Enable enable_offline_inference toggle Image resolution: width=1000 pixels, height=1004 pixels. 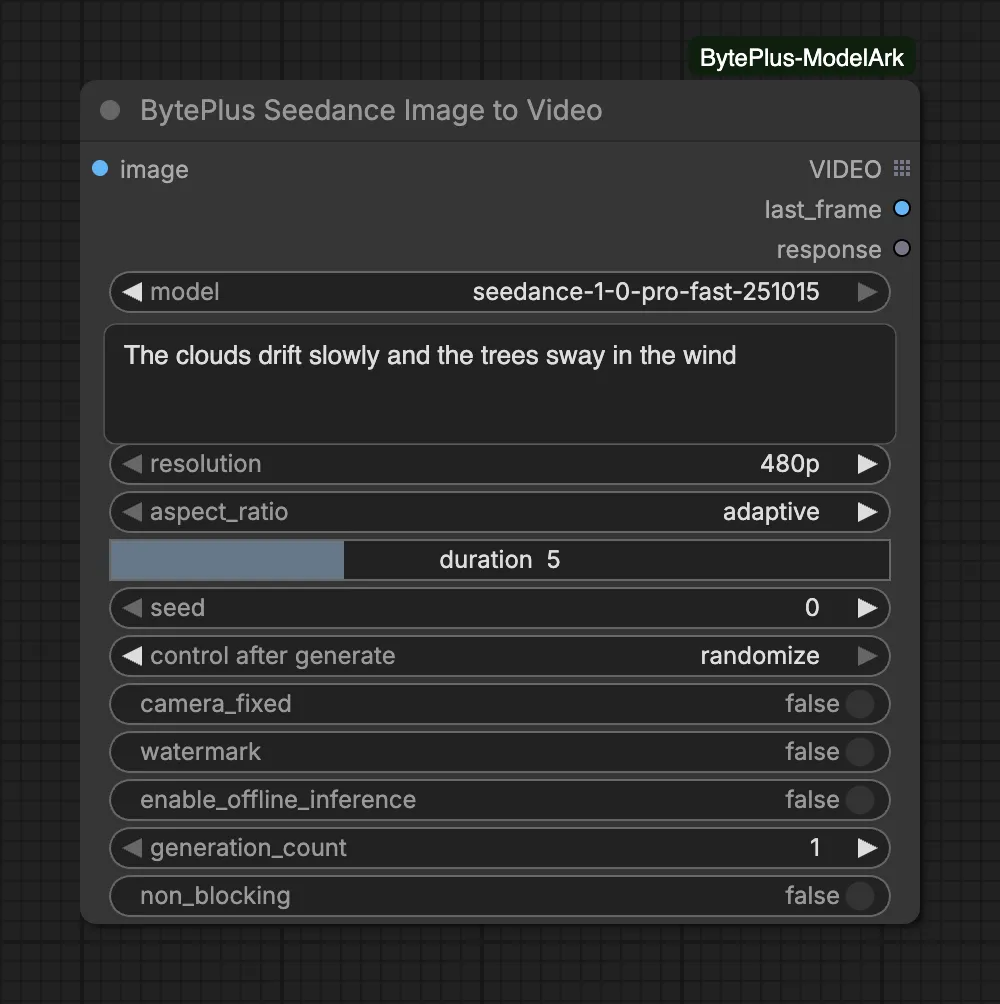coord(860,800)
